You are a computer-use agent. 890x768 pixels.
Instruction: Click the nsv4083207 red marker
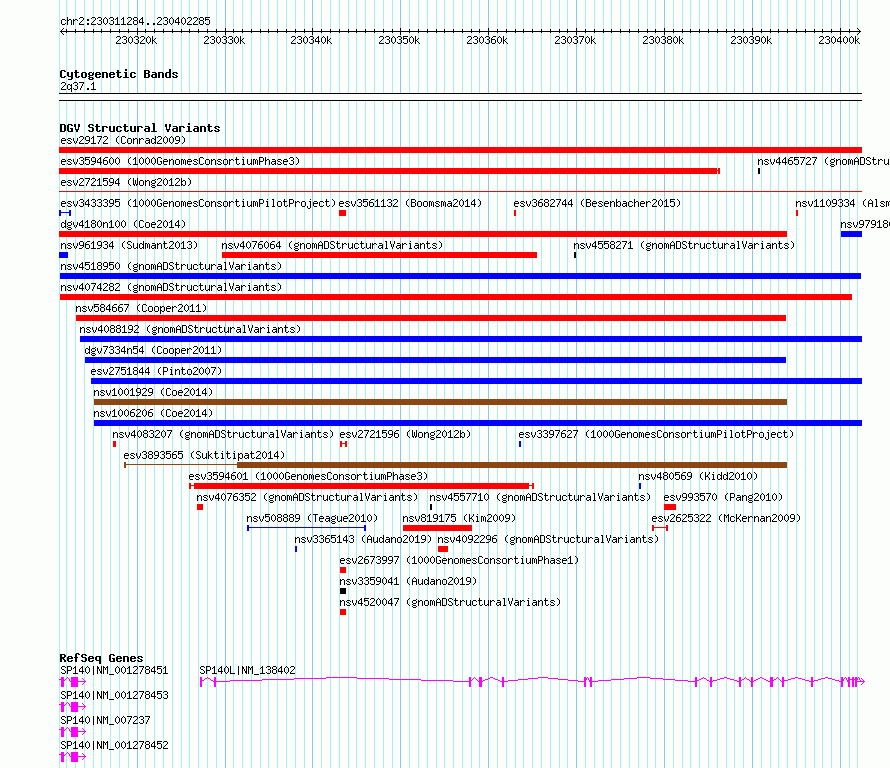[x=115, y=444]
